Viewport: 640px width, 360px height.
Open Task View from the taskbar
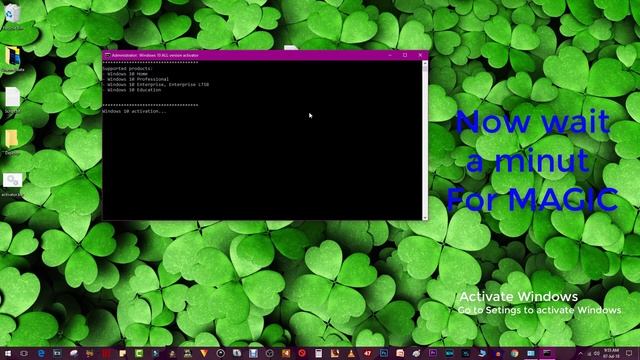(24, 353)
